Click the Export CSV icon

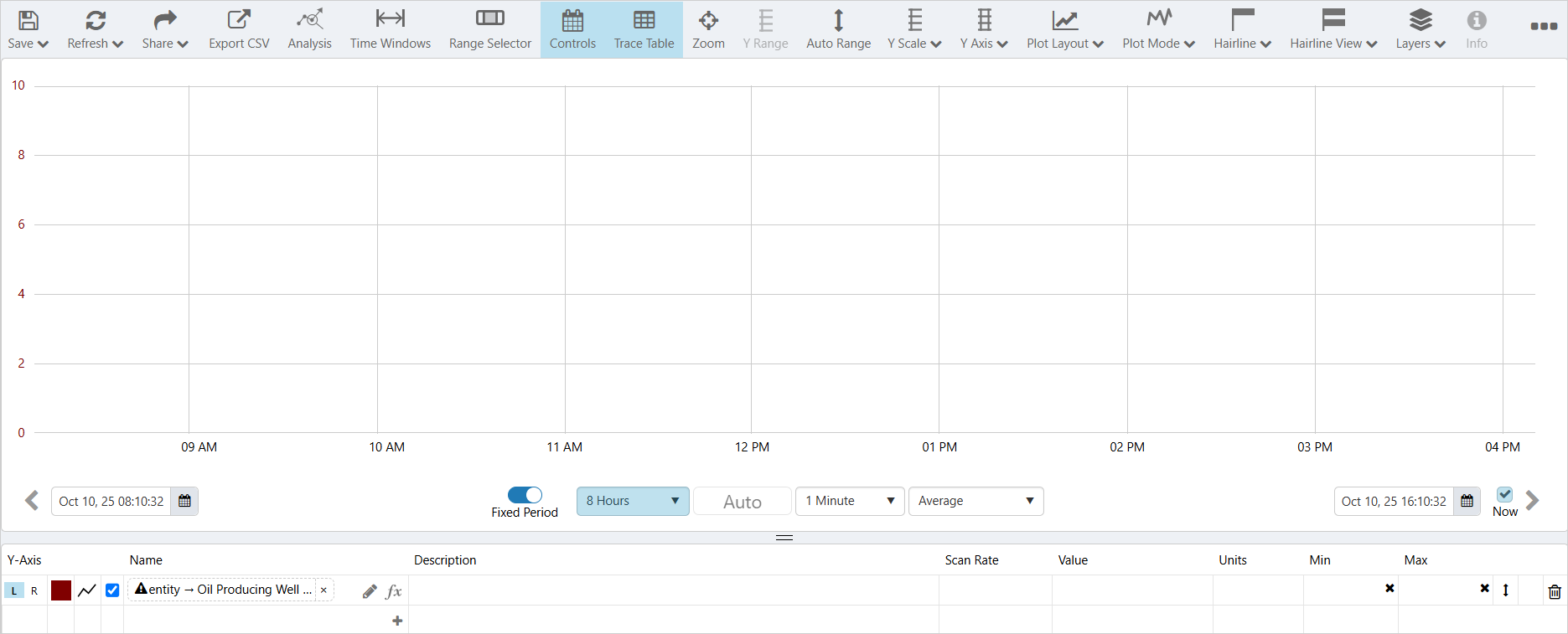[x=239, y=20]
